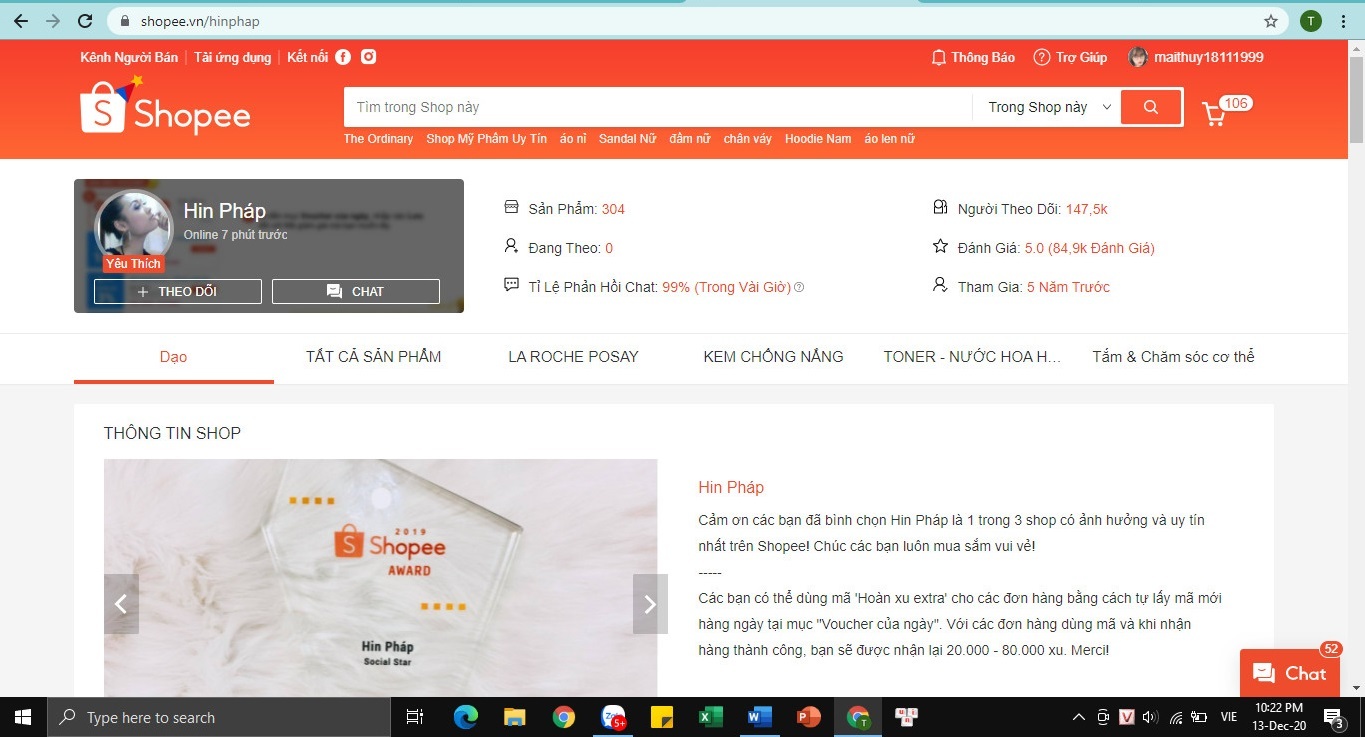Click the Người Theo Dõi: 147,5k stat
The height and width of the screenshot is (737, 1365).
(x=1020, y=209)
